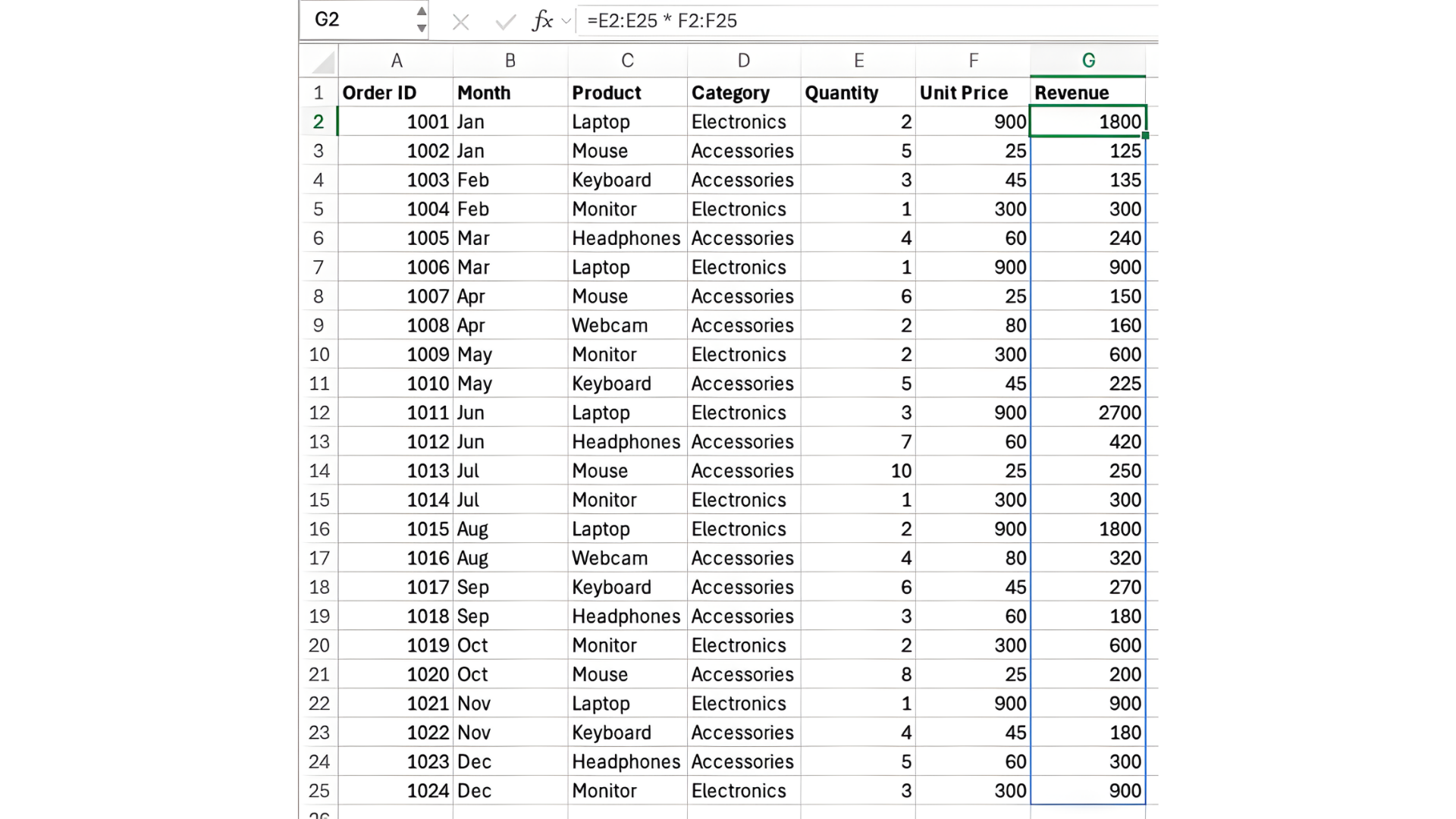
Task: Select column A header
Action: (x=396, y=61)
